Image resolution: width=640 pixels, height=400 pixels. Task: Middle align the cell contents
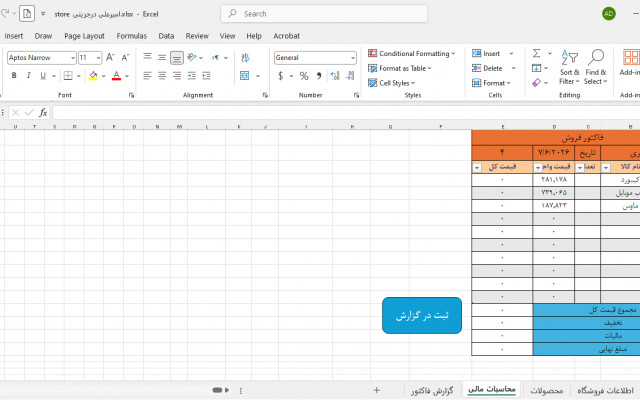click(x=162, y=58)
